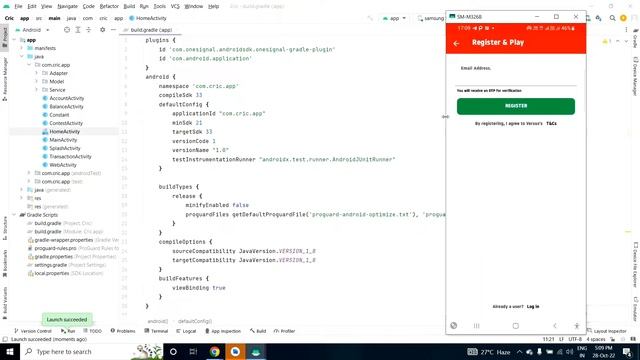This screenshot has width=640, height=360.
Task: Select ContestActivity in the project tree
Action: pos(66,123)
